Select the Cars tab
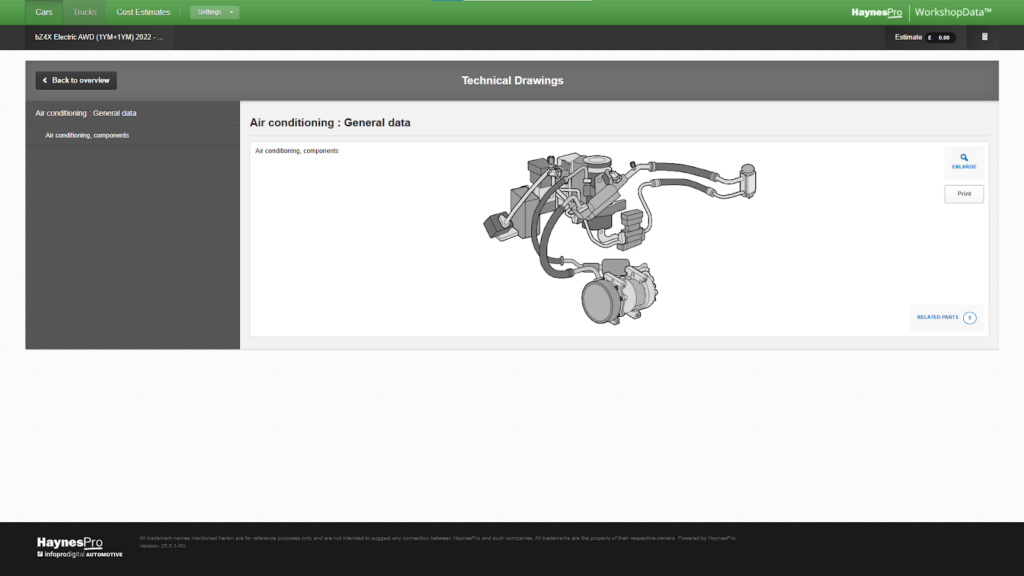This screenshot has width=1024, height=576. 43,13
